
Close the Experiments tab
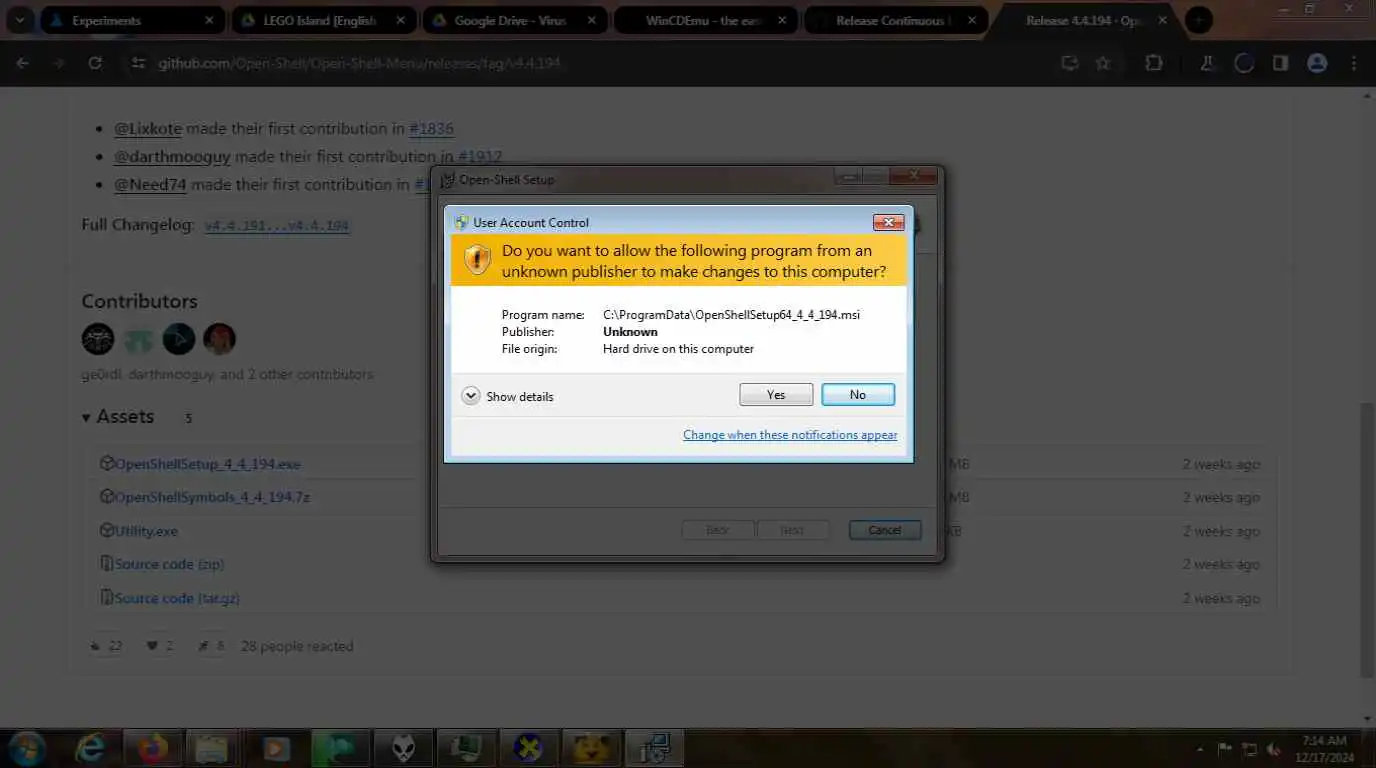209,20
